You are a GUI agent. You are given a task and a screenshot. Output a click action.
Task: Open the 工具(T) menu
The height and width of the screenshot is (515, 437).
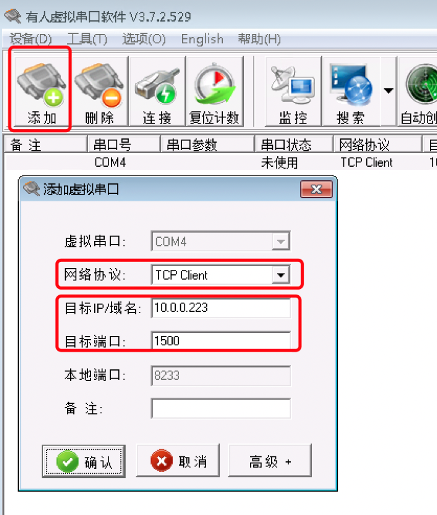[87, 39]
